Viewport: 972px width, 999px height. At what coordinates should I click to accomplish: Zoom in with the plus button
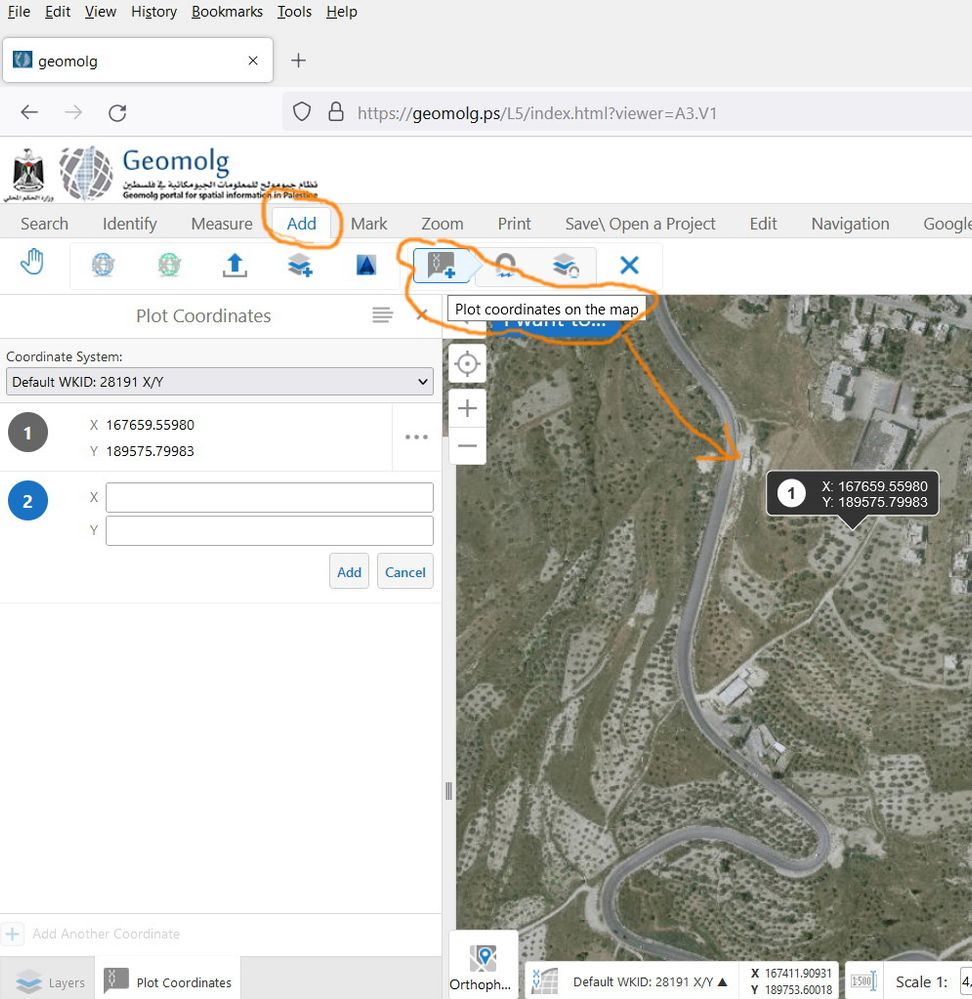point(467,408)
